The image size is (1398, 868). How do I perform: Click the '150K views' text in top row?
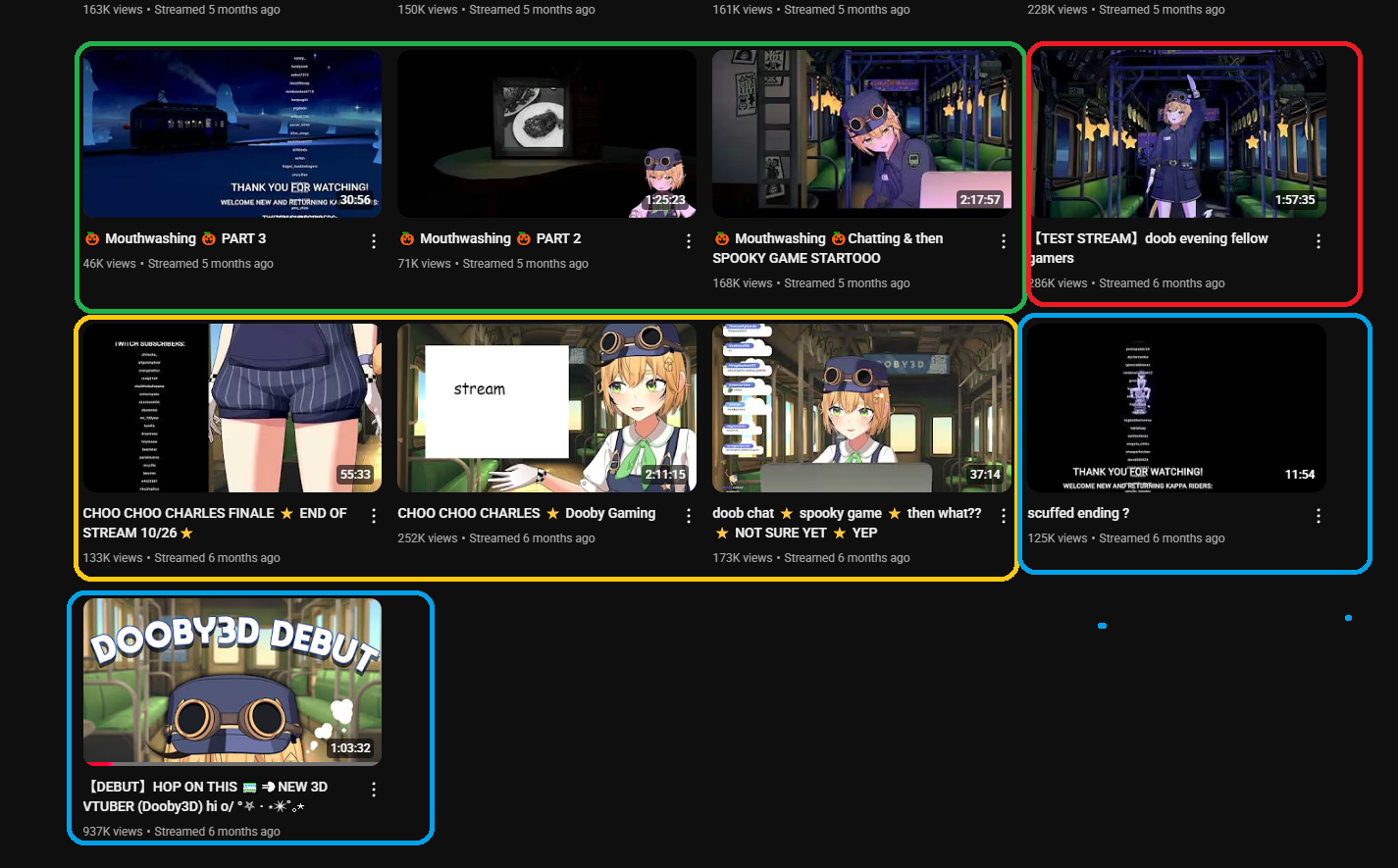pyautogui.click(x=428, y=10)
